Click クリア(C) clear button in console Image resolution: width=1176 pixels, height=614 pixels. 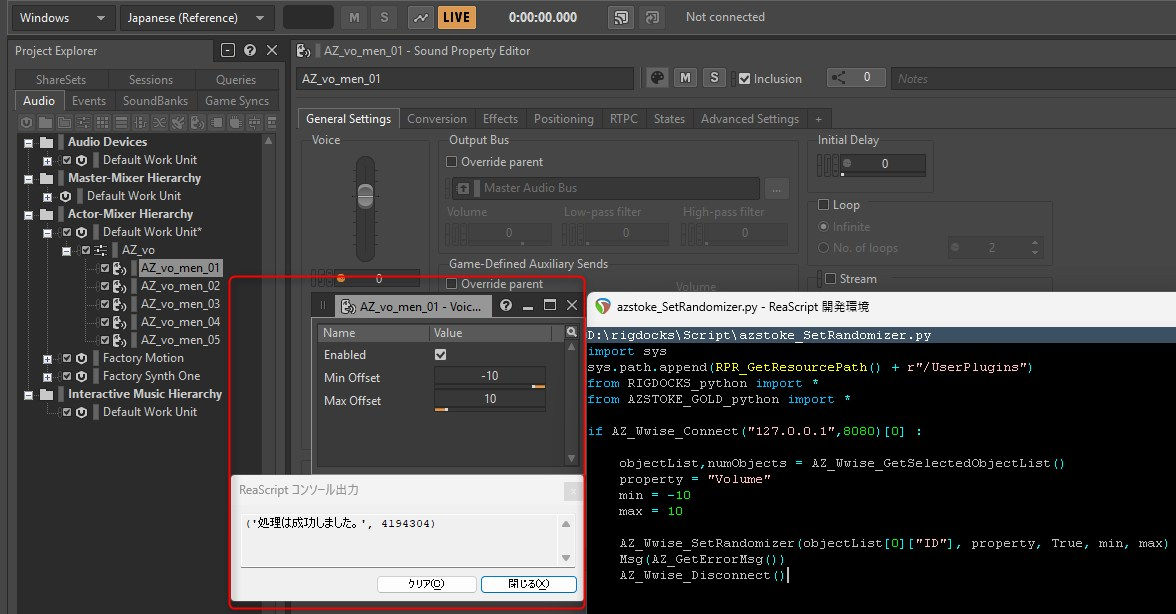(426, 583)
